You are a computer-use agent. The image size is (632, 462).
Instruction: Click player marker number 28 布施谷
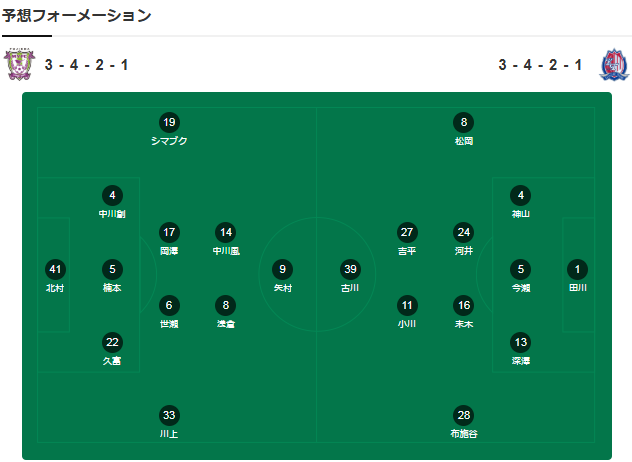click(x=463, y=415)
